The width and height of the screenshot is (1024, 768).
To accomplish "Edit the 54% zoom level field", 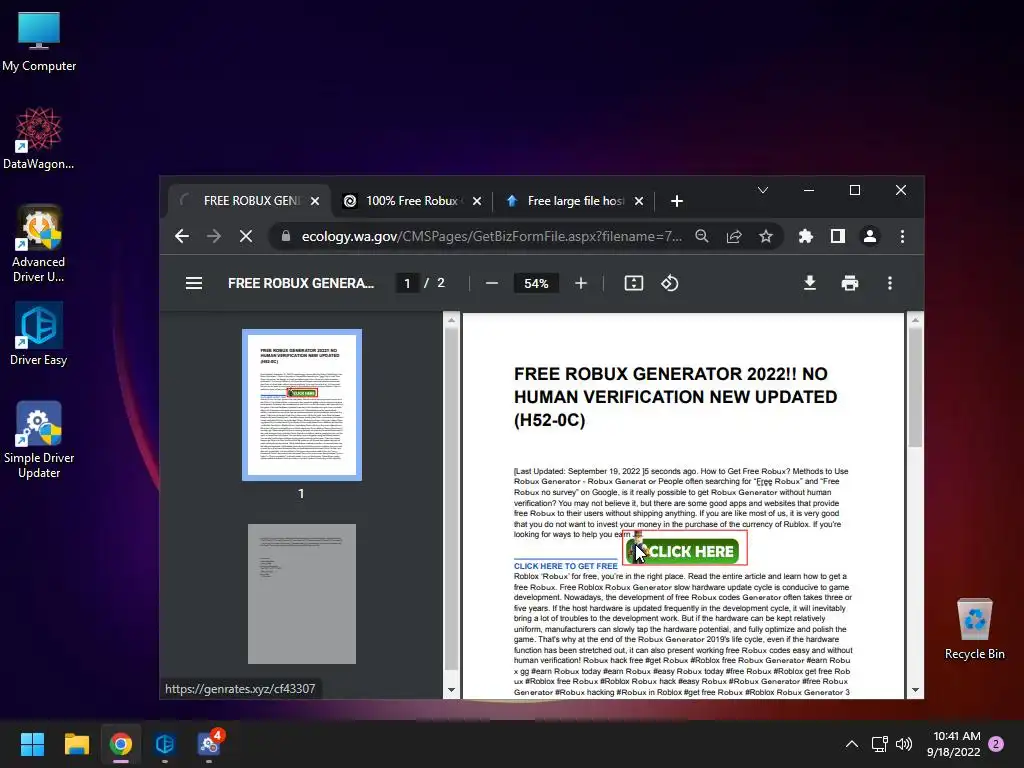I will pyautogui.click(x=536, y=283).
